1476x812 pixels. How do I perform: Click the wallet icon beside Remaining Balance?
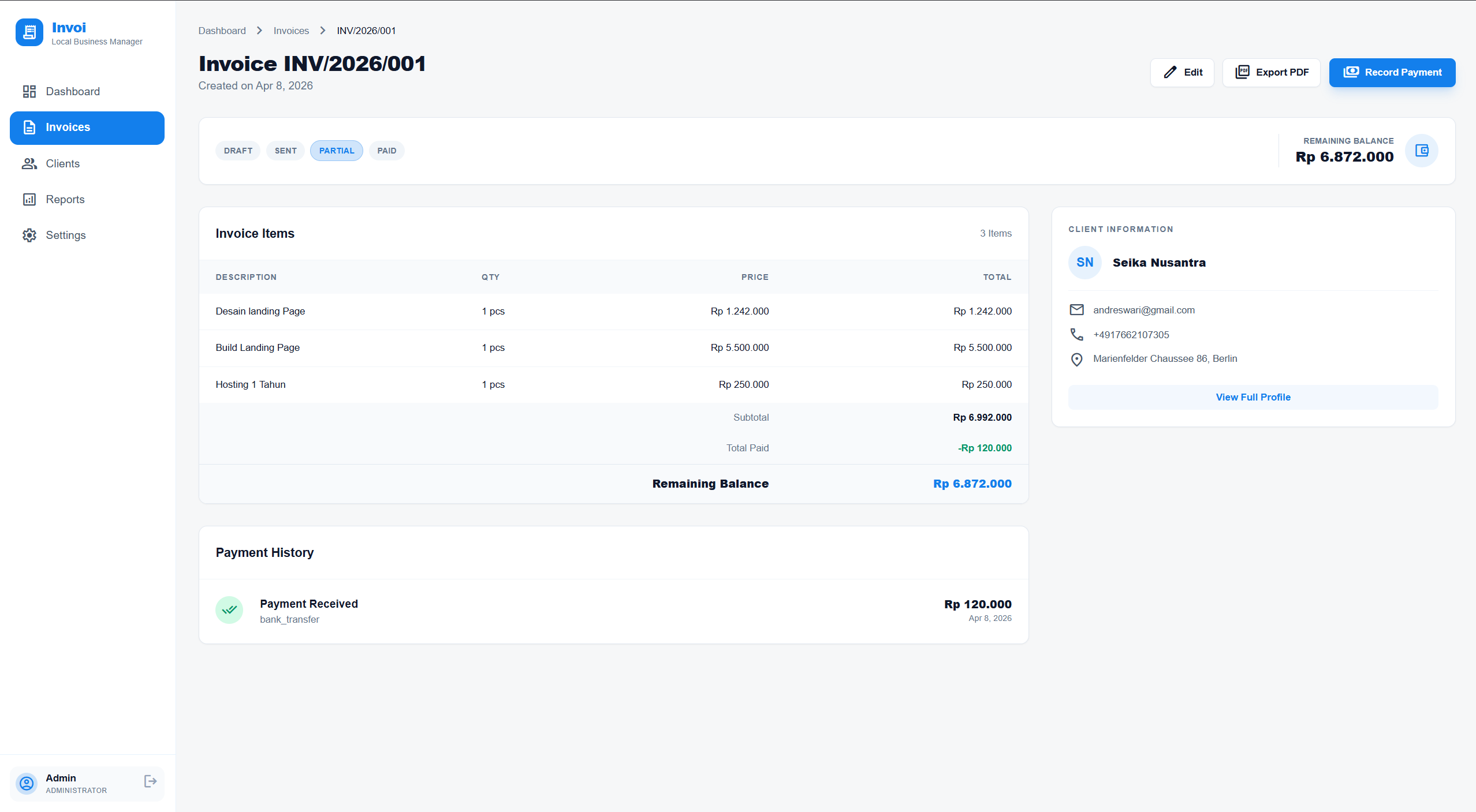pos(1421,150)
